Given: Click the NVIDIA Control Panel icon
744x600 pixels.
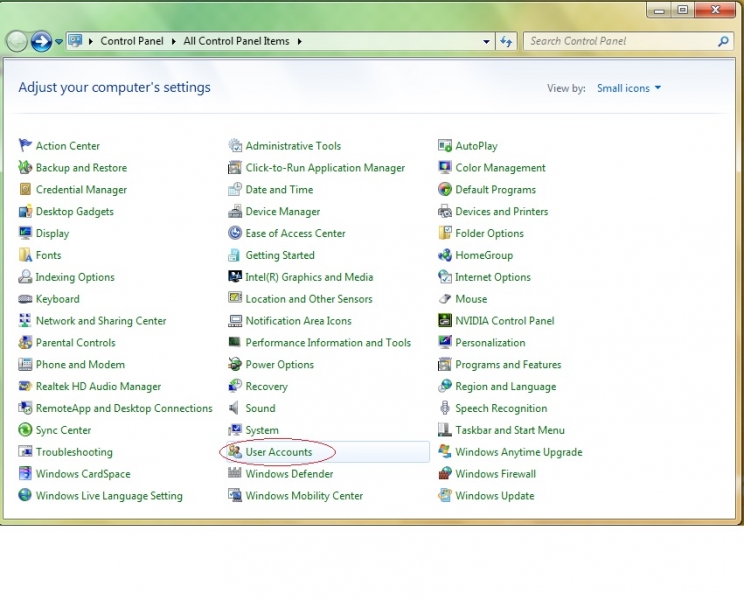Looking at the screenshot, I should tap(445, 321).
